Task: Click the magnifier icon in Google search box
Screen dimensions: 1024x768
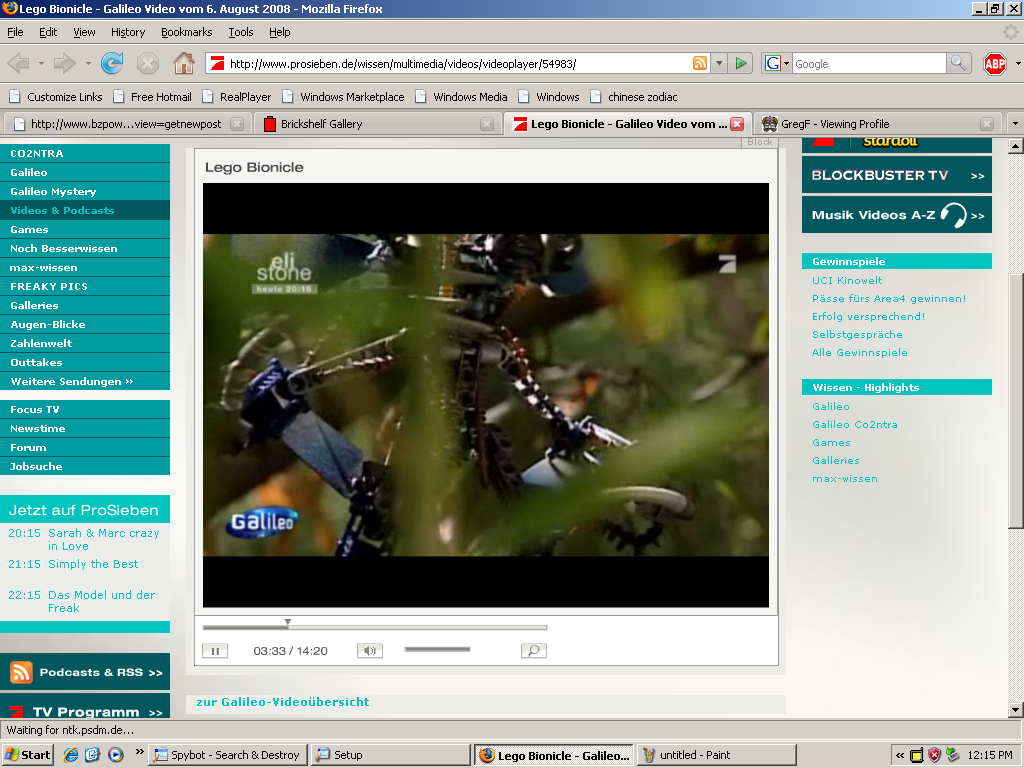Action: (x=957, y=63)
